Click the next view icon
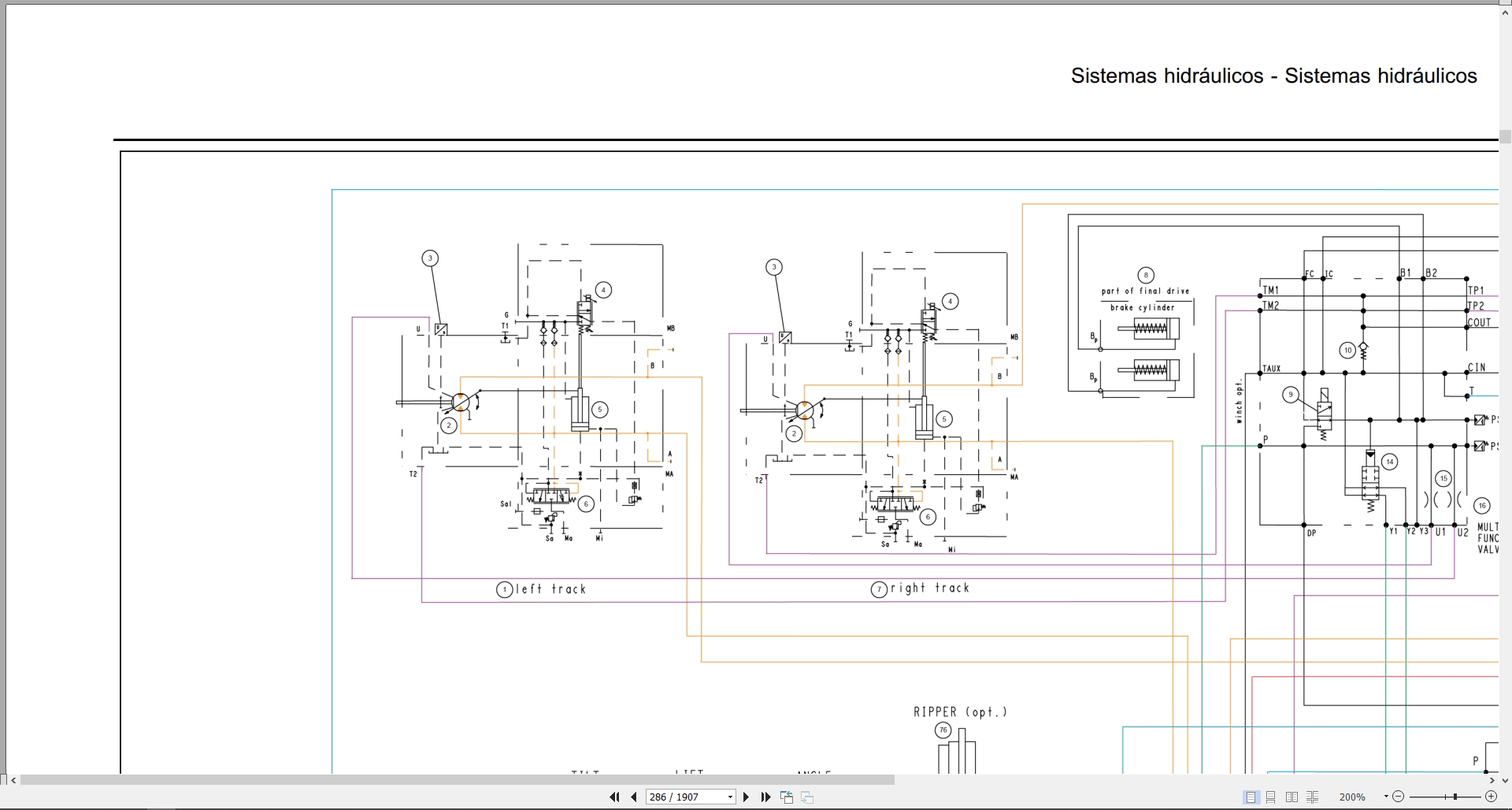Viewport: 1512px width, 810px height. point(807,797)
